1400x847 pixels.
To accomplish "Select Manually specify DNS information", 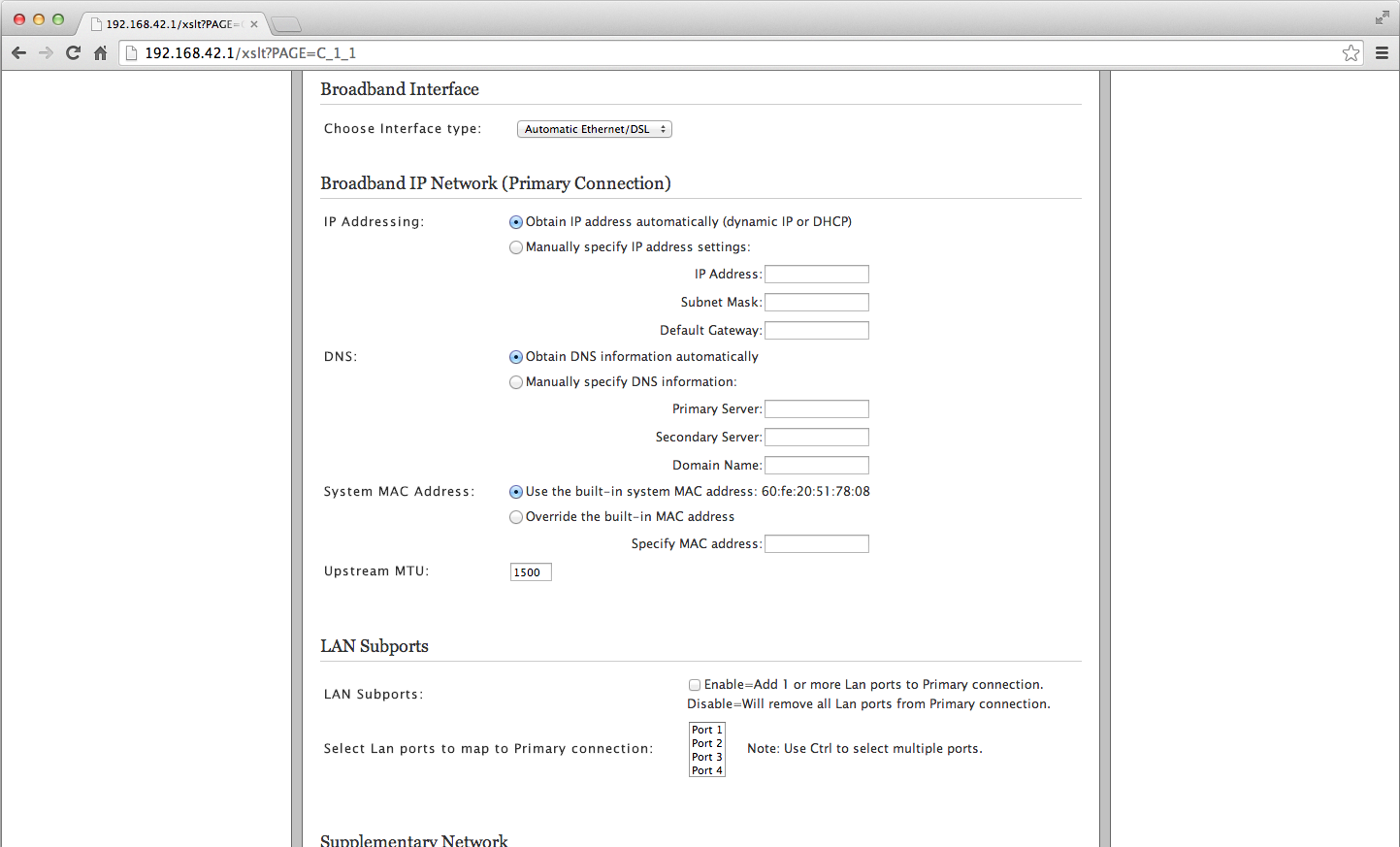I will (x=516, y=382).
